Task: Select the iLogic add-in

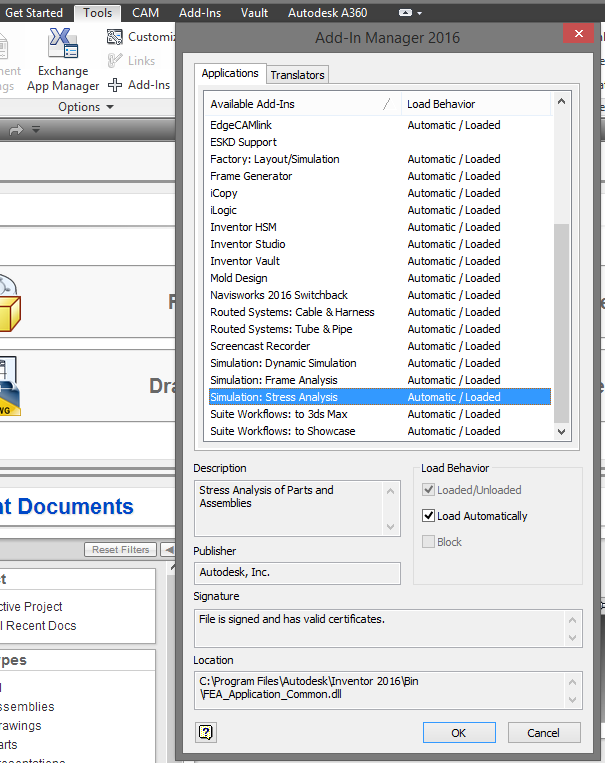Action: (380, 210)
